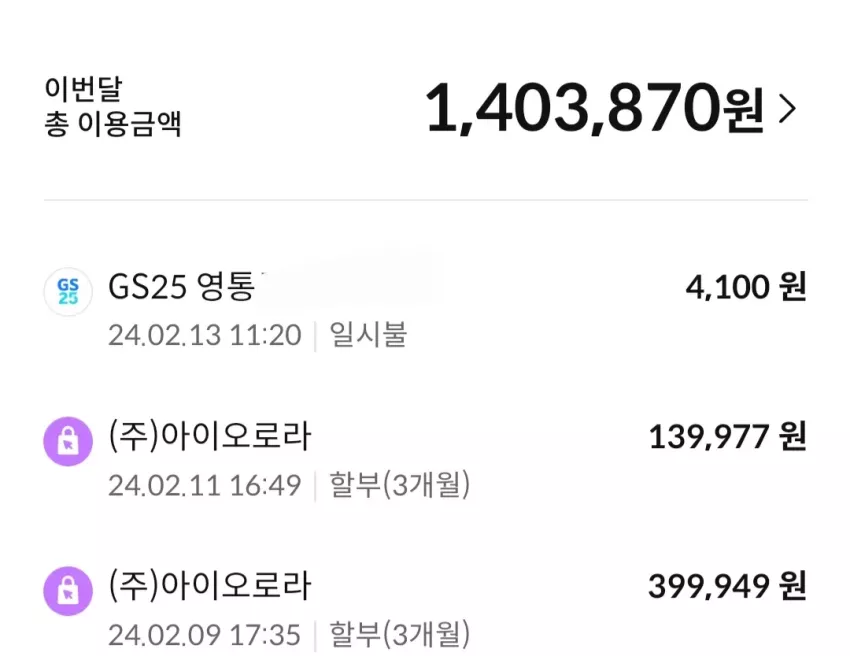Image resolution: width=850 pixels, height=671 pixels.
Task: Tap the 총 이용금액 text line
Action: (112, 124)
